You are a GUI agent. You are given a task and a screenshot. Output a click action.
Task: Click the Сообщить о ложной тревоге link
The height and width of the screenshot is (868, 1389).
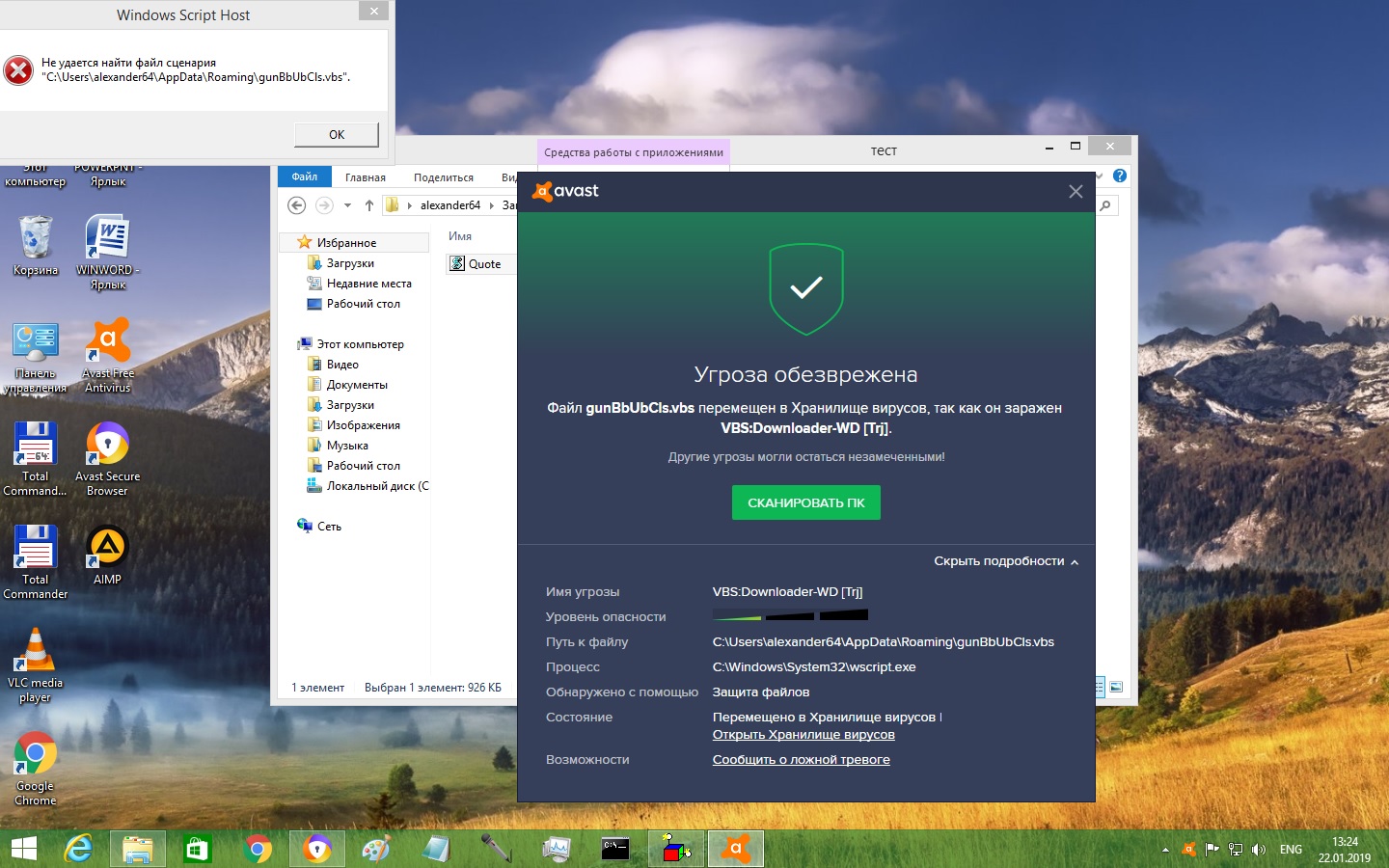802,760
